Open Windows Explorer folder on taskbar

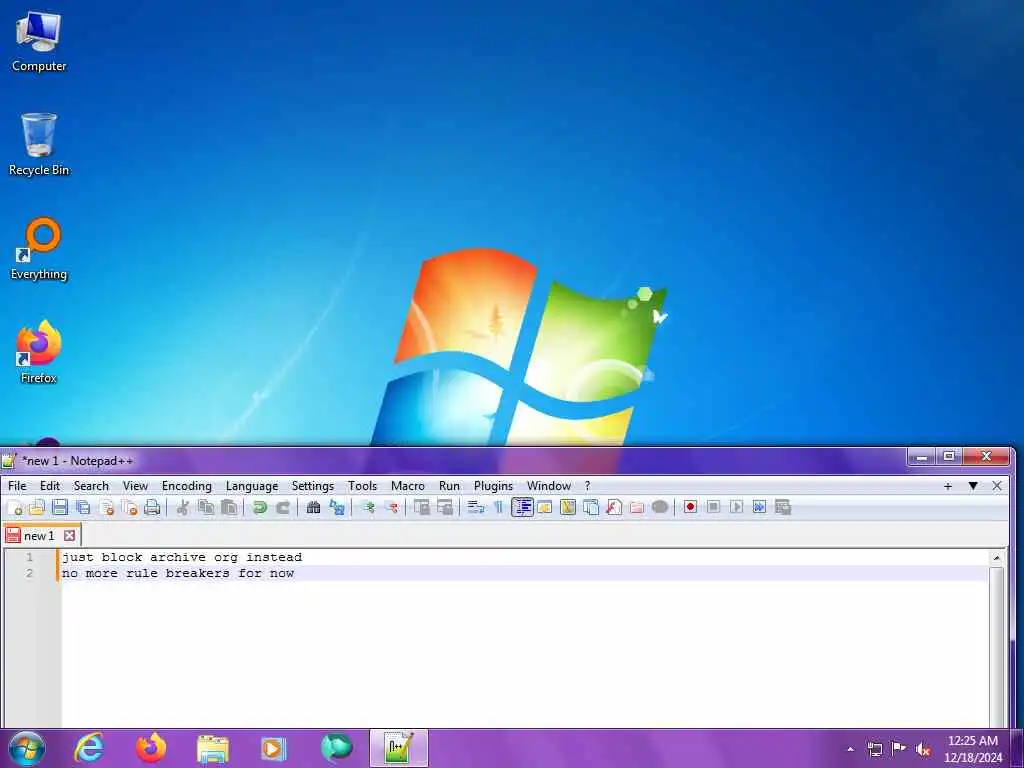pos(213,748)
